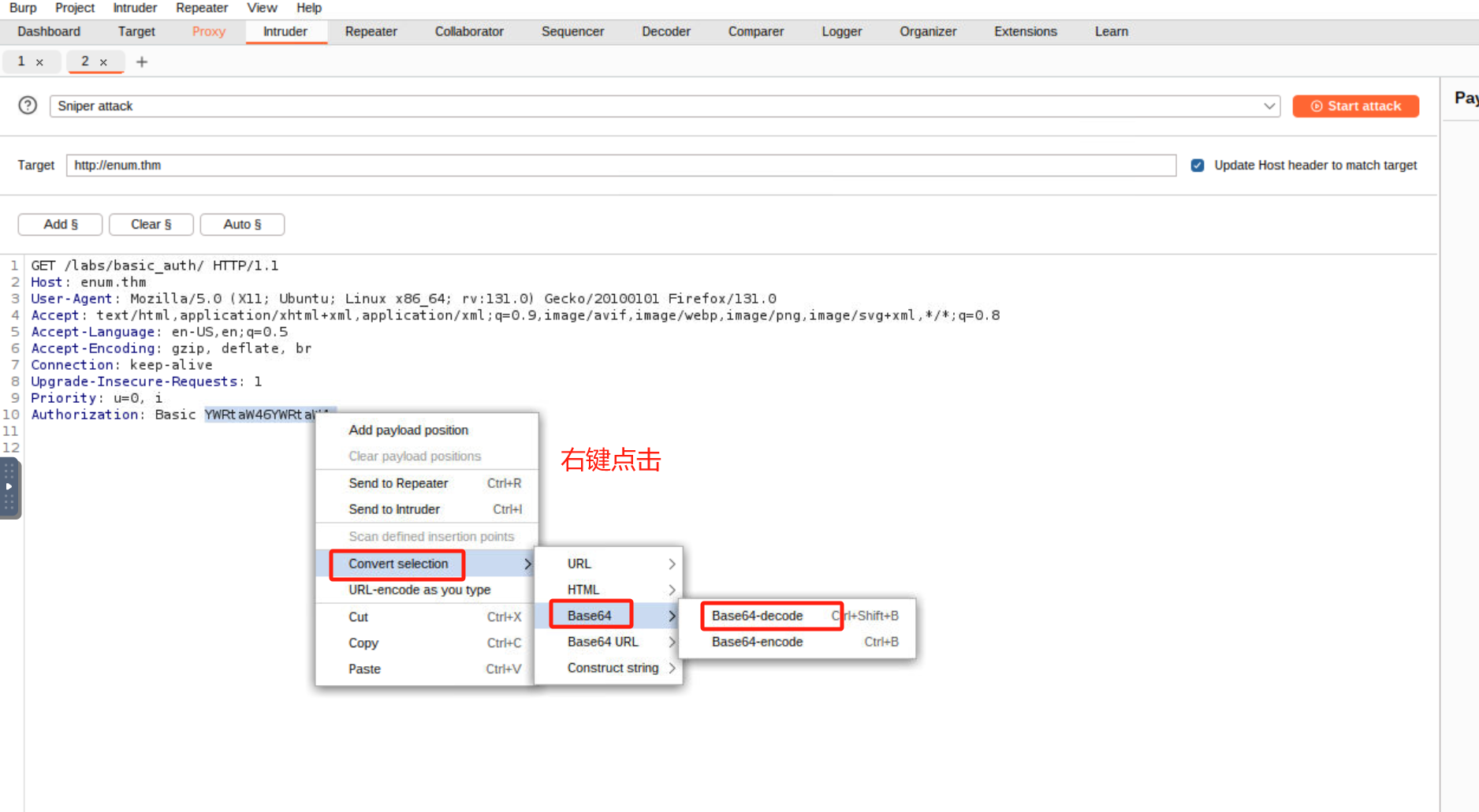Choose Send to Intruder in context menu
Screen dimensions: 1479x812
click(x=427, y=509)
